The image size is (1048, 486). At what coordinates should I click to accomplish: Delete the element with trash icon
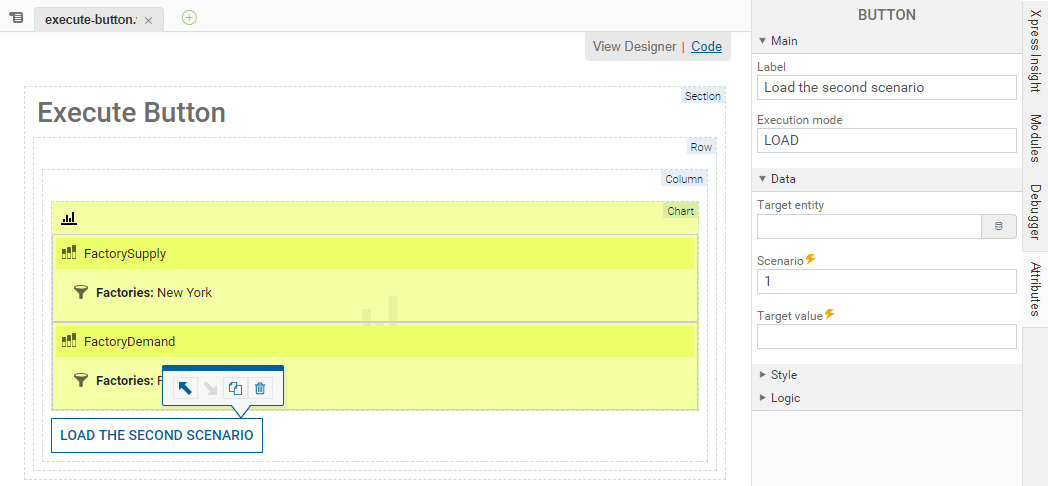[x=260, y=388]
